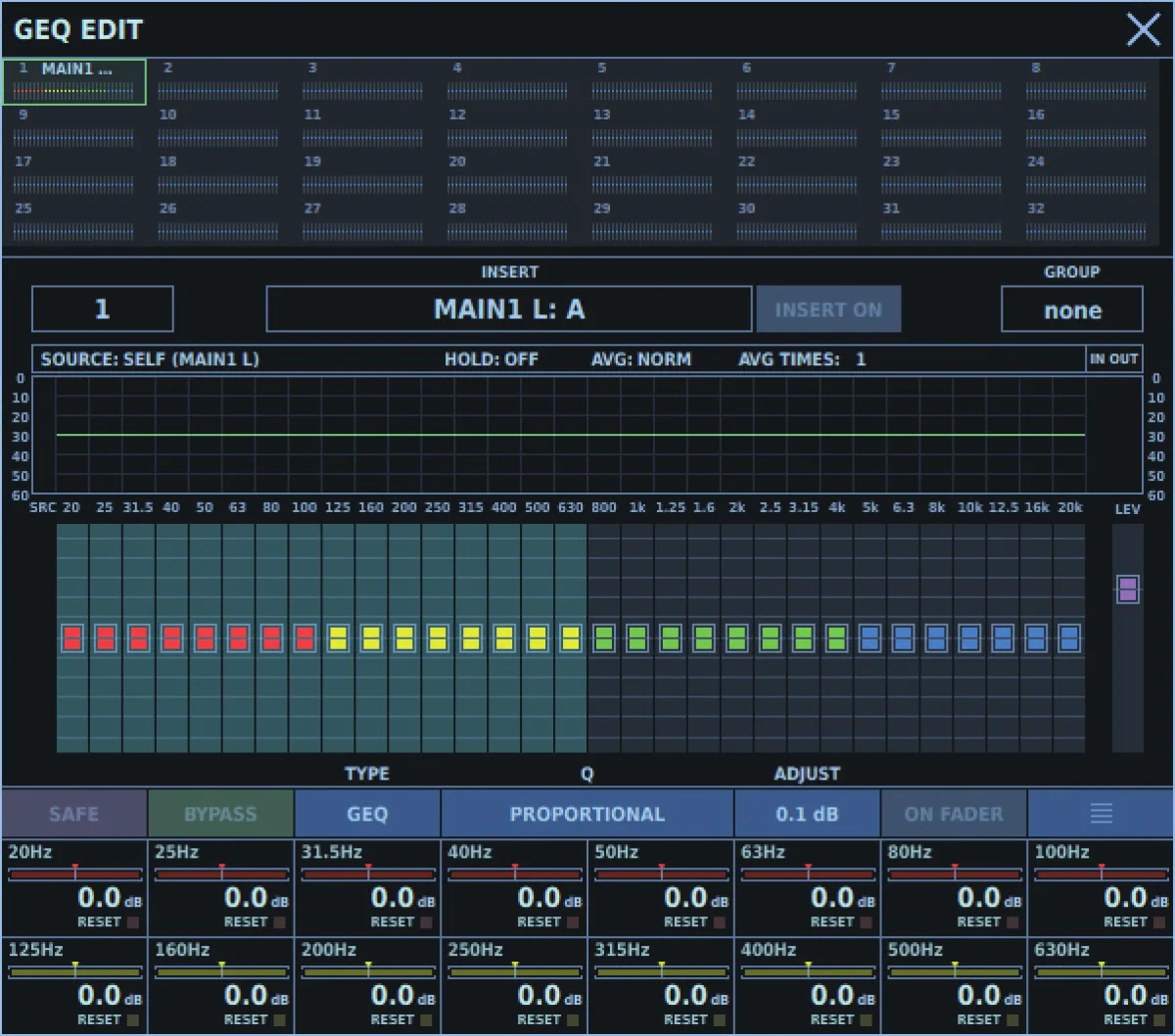
Task: Open the GEQ type selector
Action: [x=367, y=814]
